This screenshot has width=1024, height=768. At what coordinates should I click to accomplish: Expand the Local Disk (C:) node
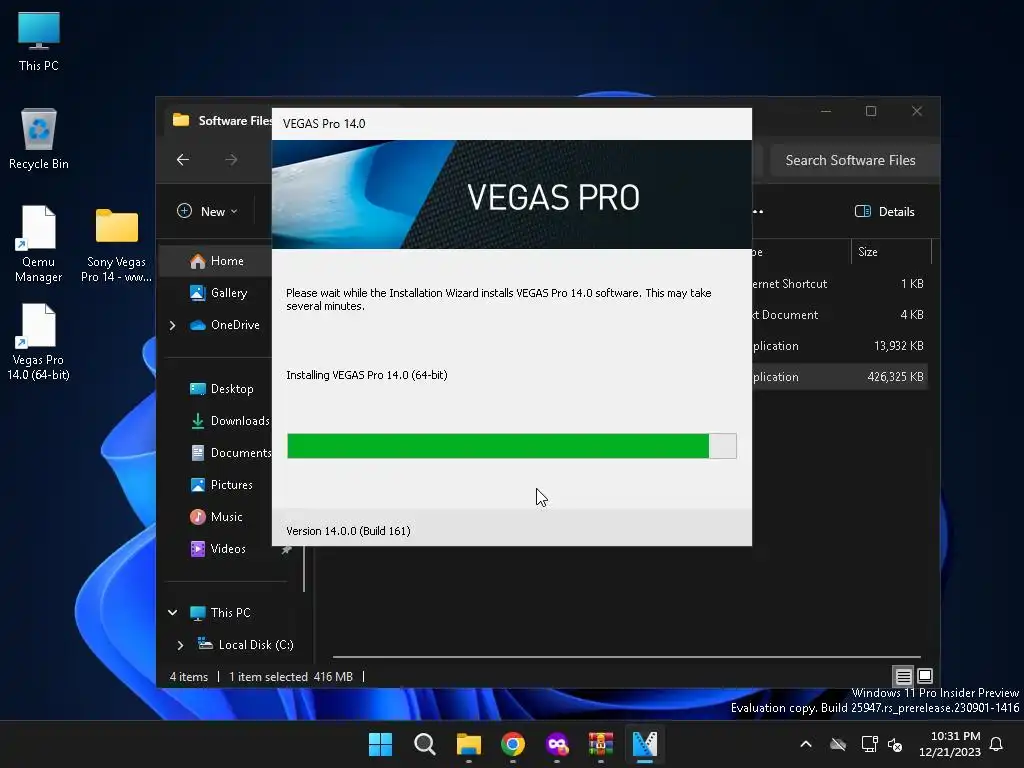click(180, 645)
